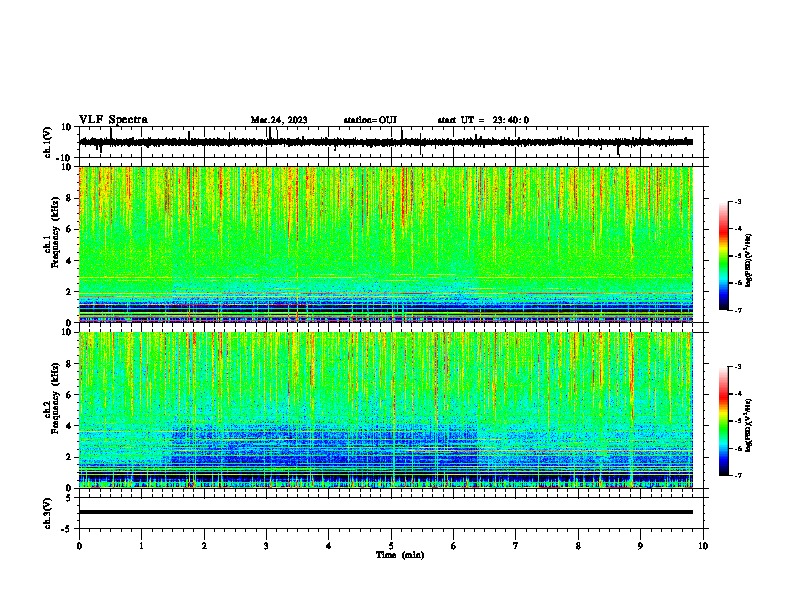Click the time axis tick label "10"
Image resolution: width=792 pixels, height=612 pixels.
point(703,546)
